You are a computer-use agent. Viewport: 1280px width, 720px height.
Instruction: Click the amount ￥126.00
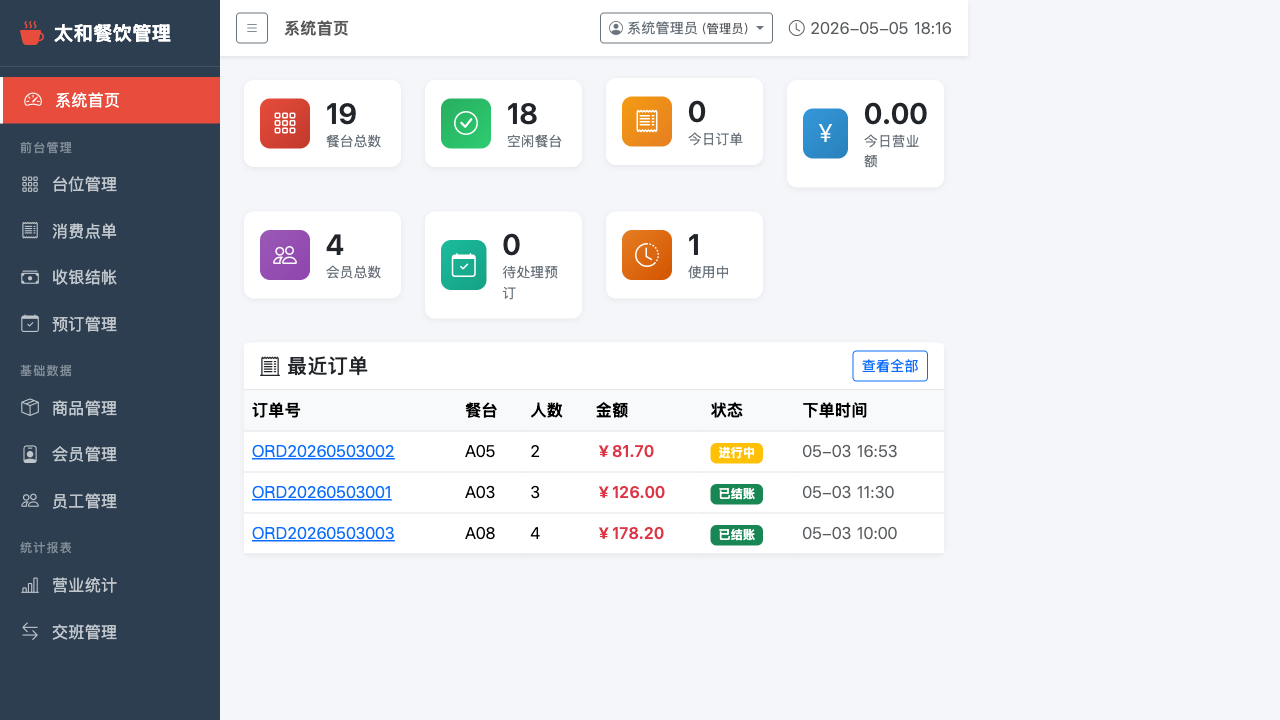coord(630,492)
